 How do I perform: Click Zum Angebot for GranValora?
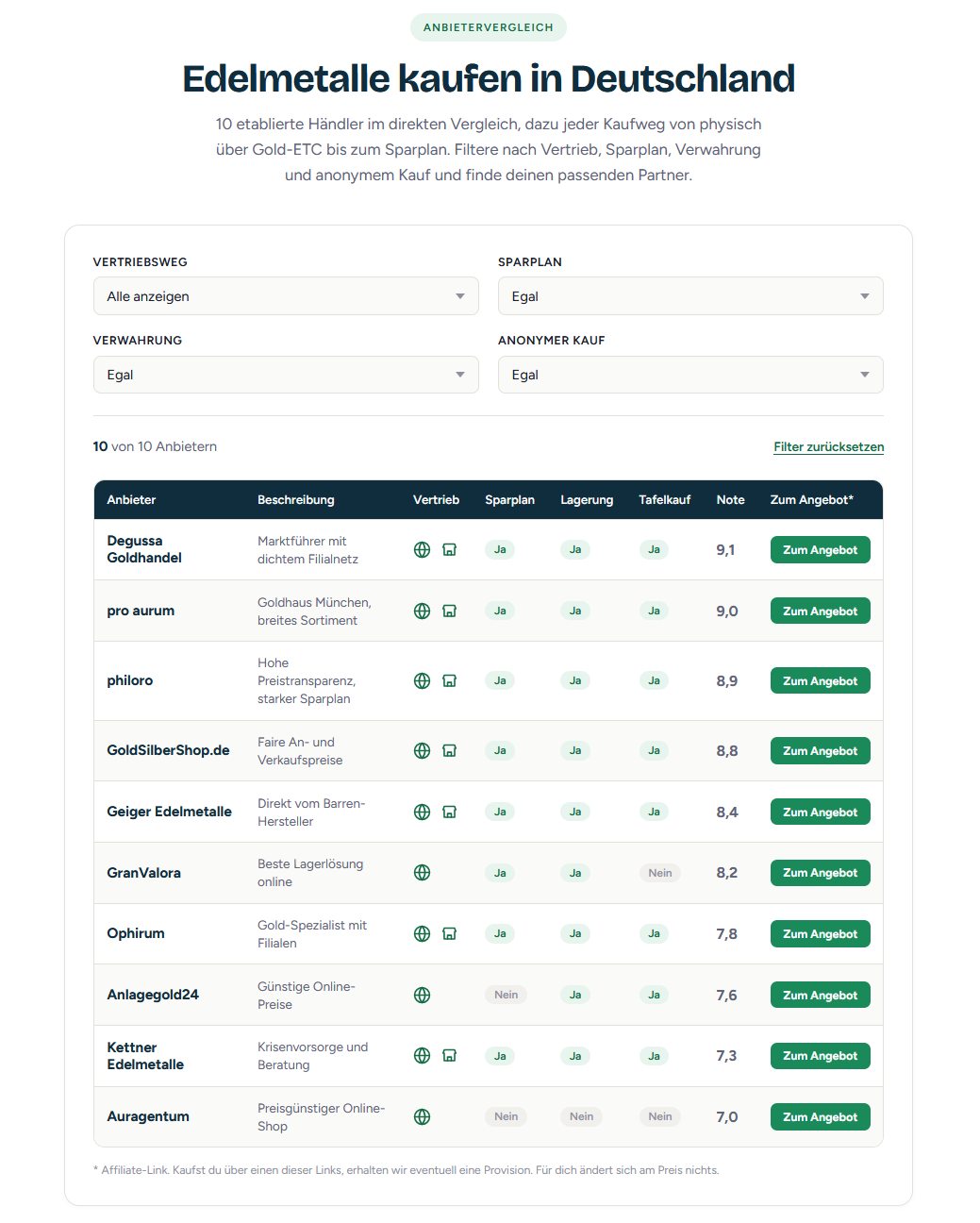pos(820,872)
